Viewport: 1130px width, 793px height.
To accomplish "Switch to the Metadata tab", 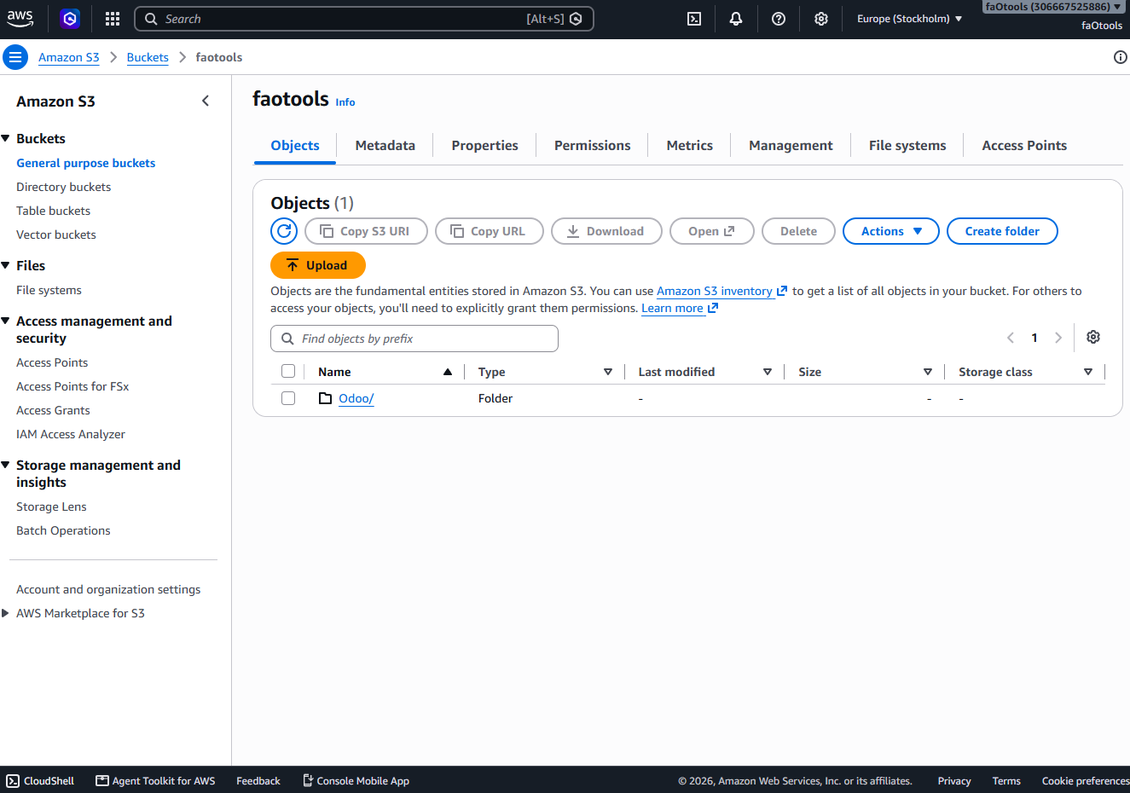I will tap(385, 146).
